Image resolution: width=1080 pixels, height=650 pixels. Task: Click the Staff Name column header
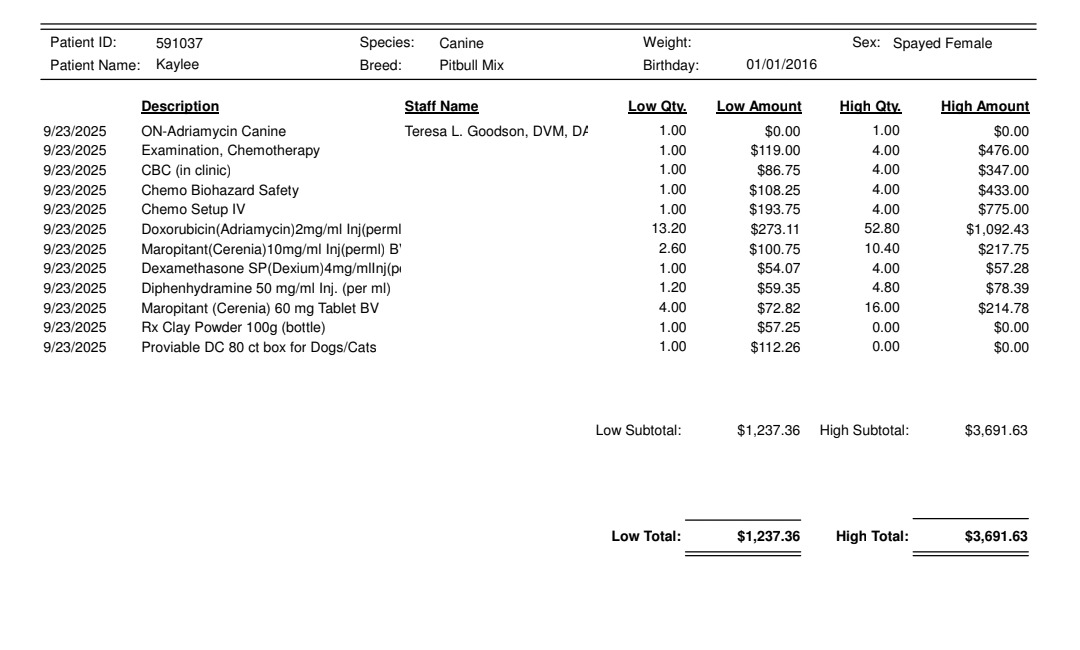[x=441, y=107]
